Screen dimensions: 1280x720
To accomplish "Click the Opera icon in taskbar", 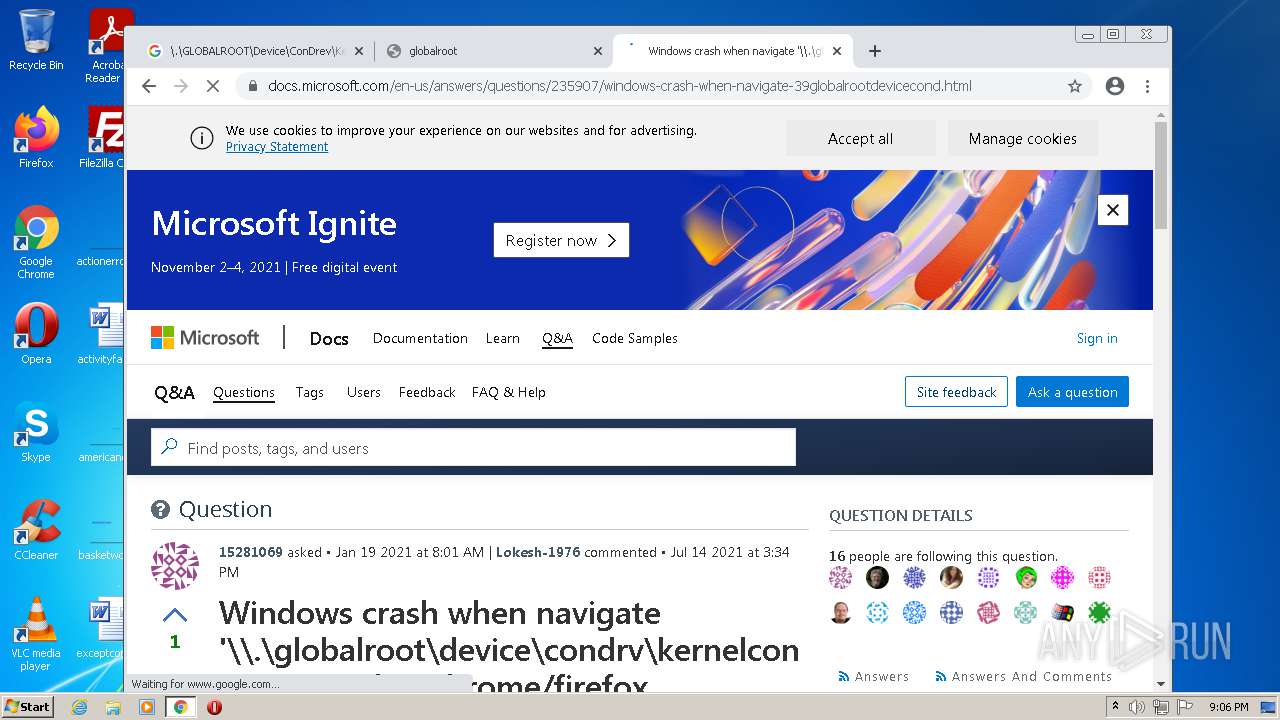I will pyautogui.click(x=214, y=707).
